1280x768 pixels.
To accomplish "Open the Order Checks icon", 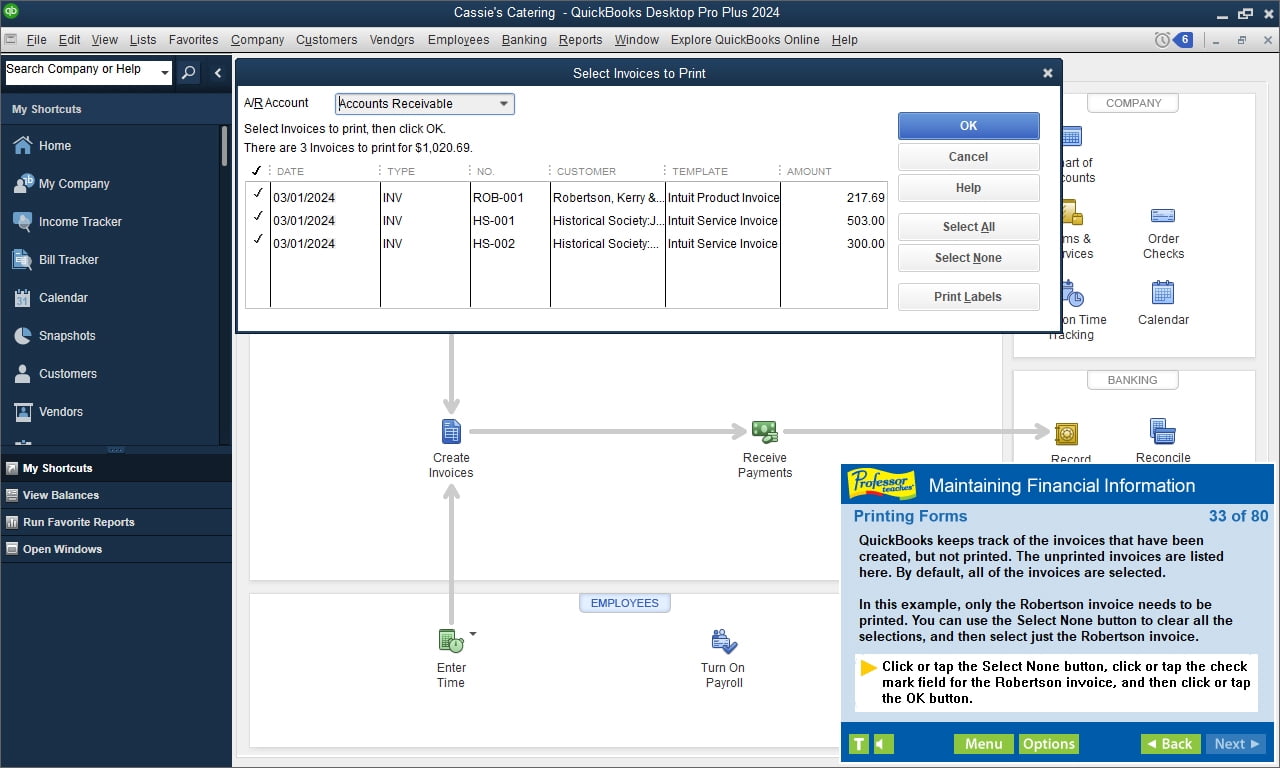I will click(1163, 215).
